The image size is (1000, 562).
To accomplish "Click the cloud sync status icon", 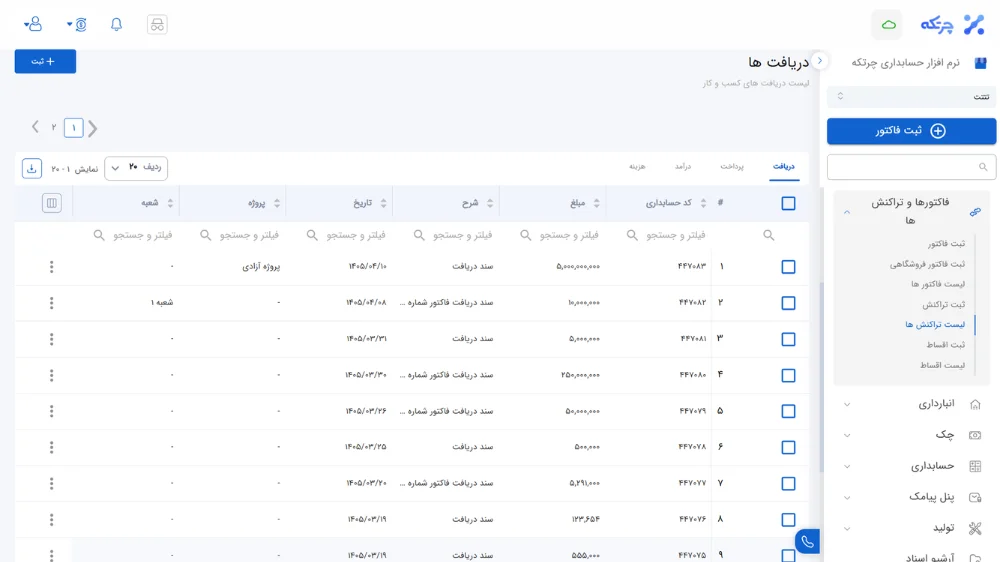I will point(888,25).
